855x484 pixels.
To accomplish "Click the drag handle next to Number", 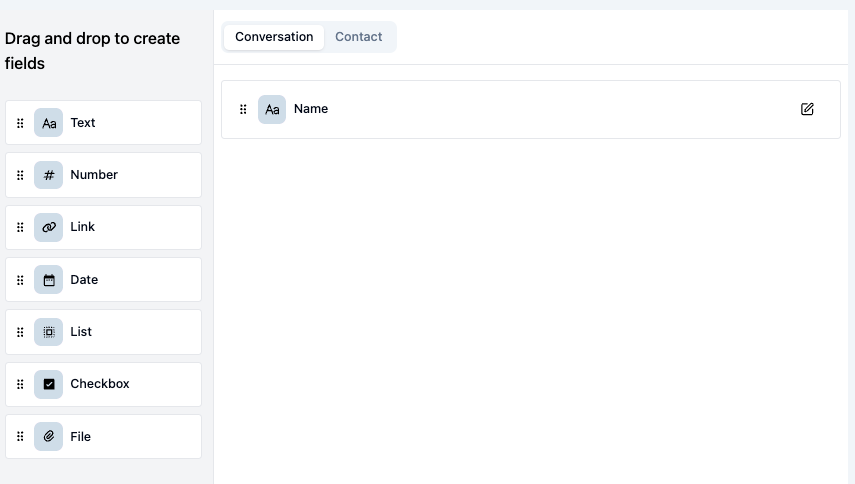I will pyautogui.click(x=20, y=175).
